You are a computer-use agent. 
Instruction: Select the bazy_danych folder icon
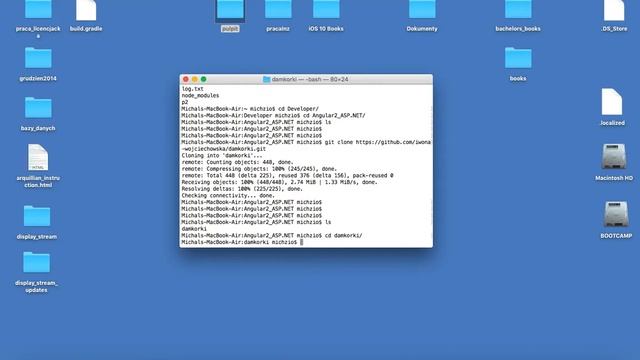(38, 107)
